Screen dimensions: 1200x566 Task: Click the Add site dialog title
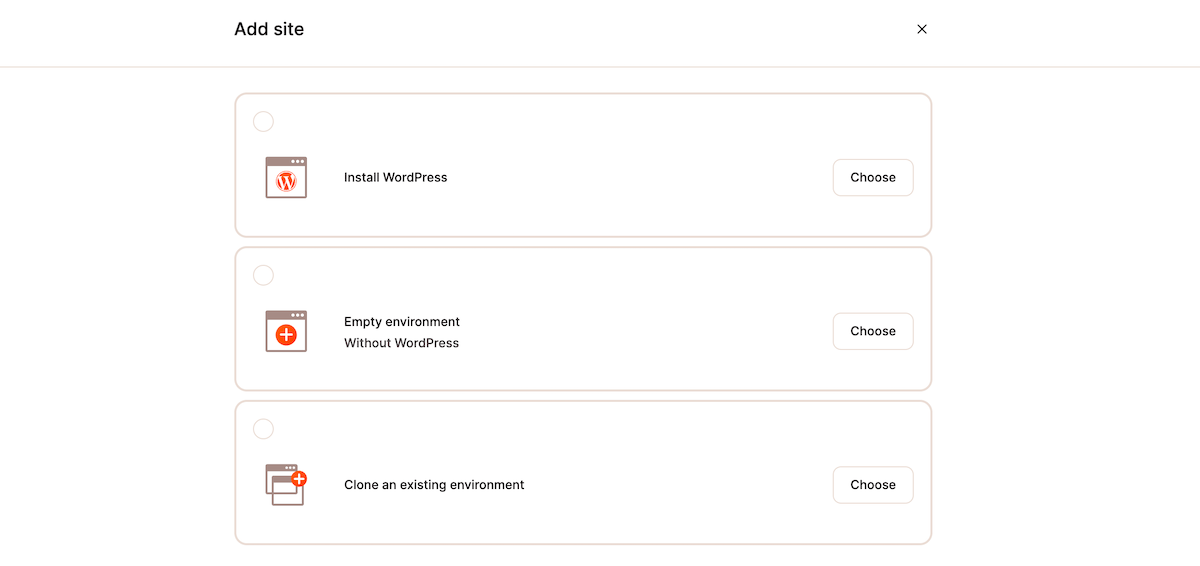pyautogui.click(x=269, y=29)
